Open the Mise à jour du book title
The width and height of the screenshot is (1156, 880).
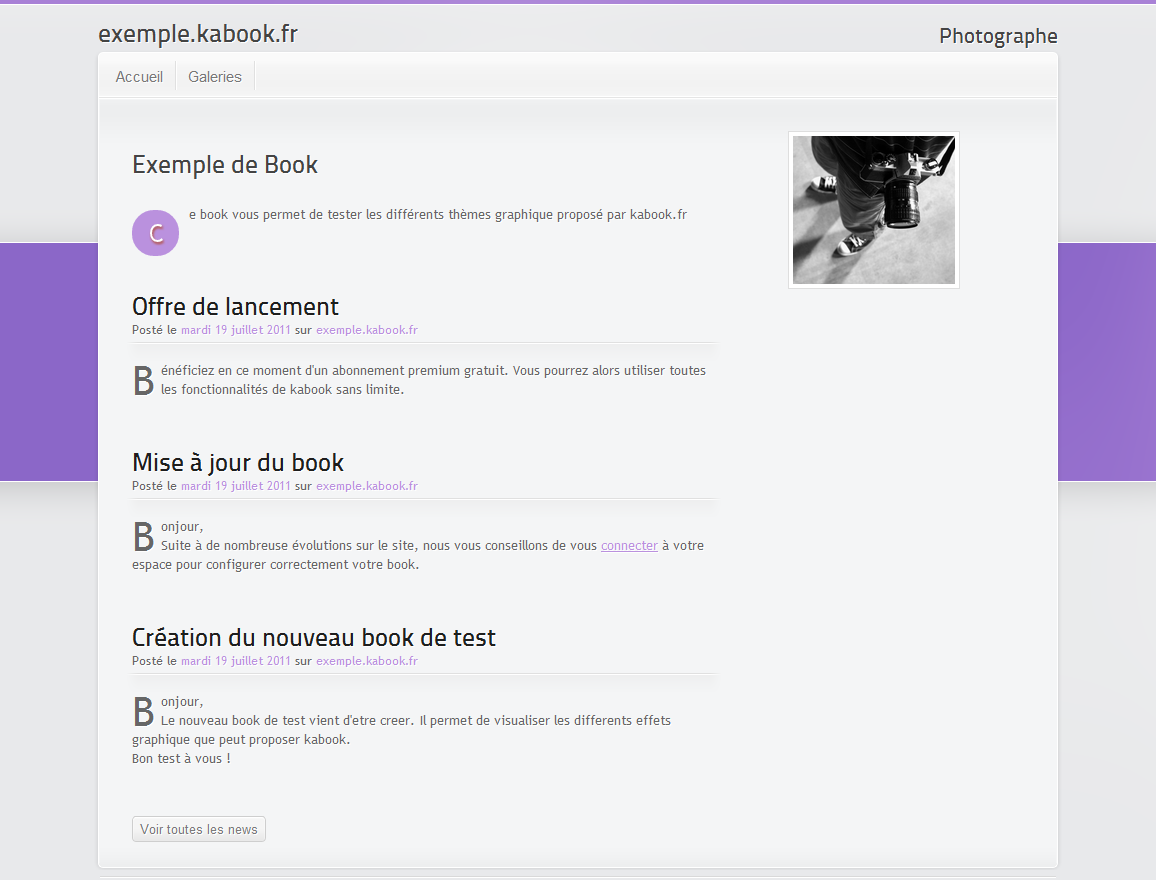coord(237,463)
